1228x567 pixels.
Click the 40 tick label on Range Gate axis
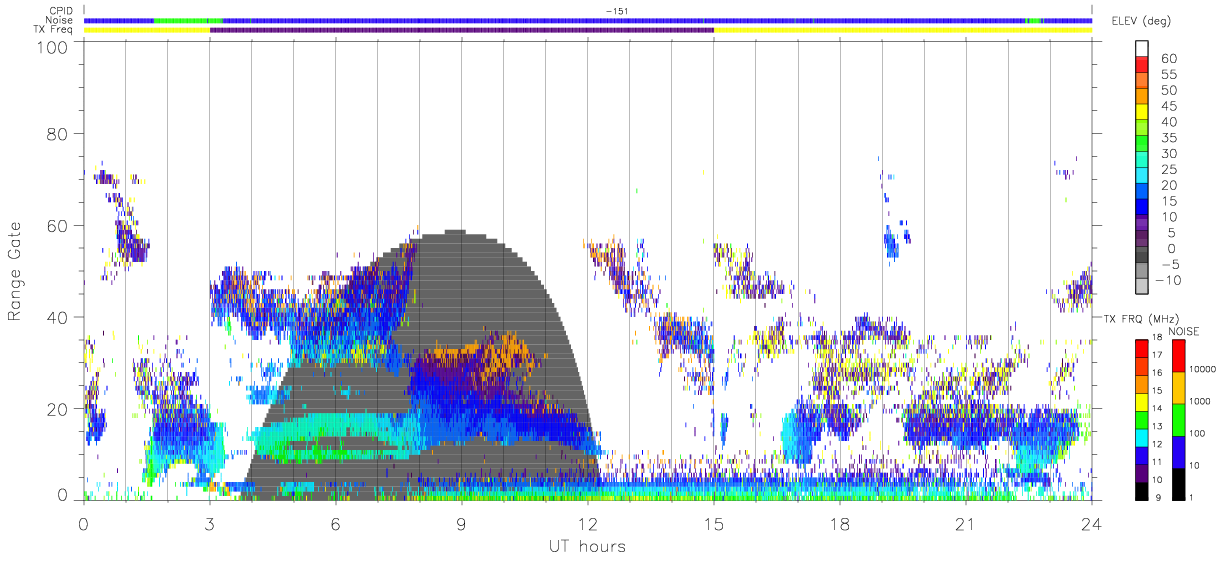(58, 318)
